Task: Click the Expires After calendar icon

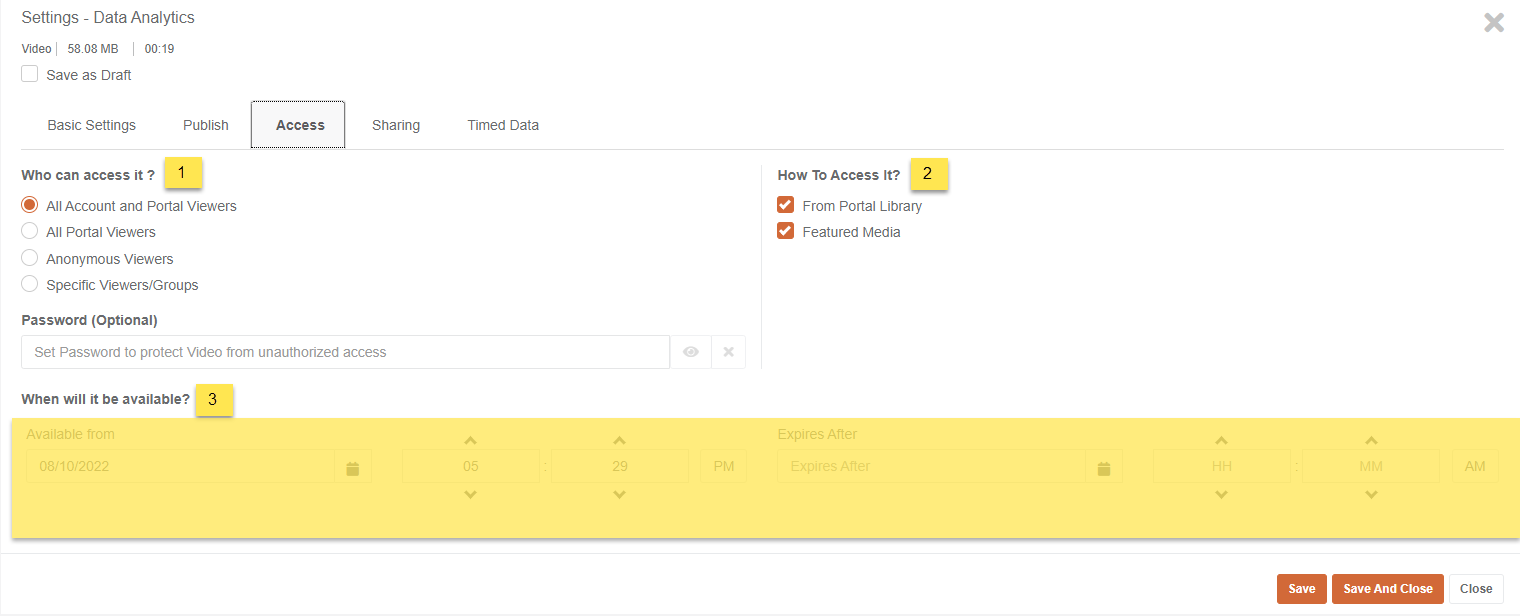Action: (x=1104, y=467)
